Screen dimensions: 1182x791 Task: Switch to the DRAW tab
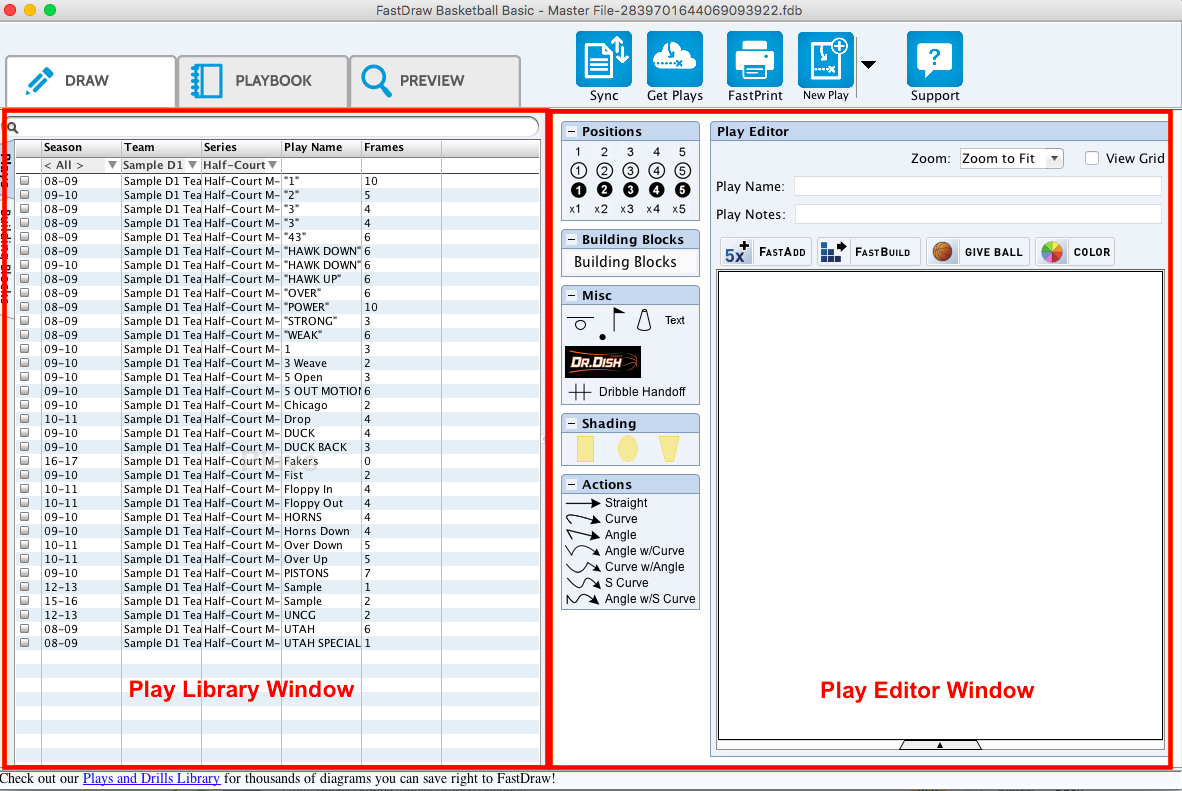91,81
